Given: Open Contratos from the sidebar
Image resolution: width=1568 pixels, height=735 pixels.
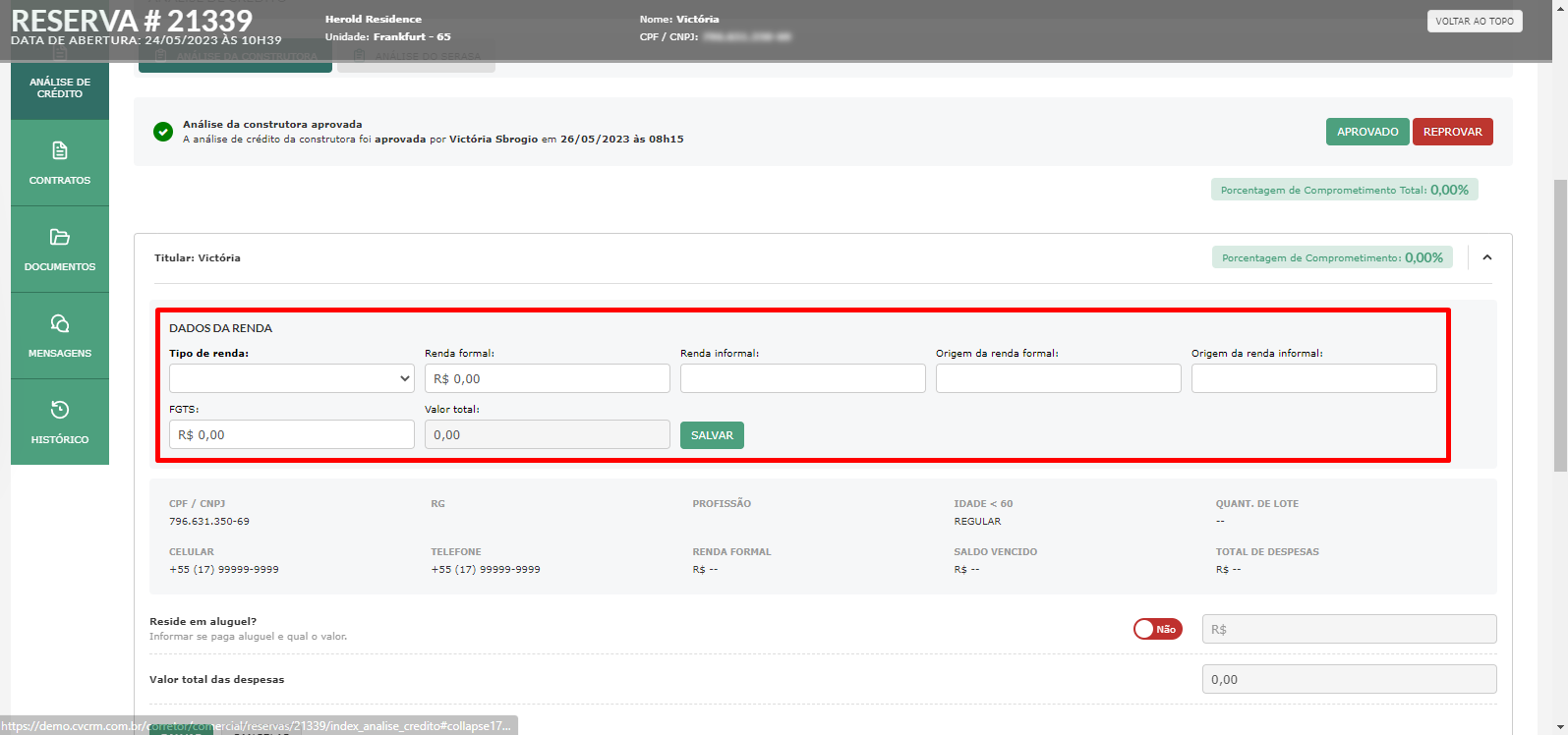Looking at the screenshot, I should pyautogui.click(x=60, y=163).
